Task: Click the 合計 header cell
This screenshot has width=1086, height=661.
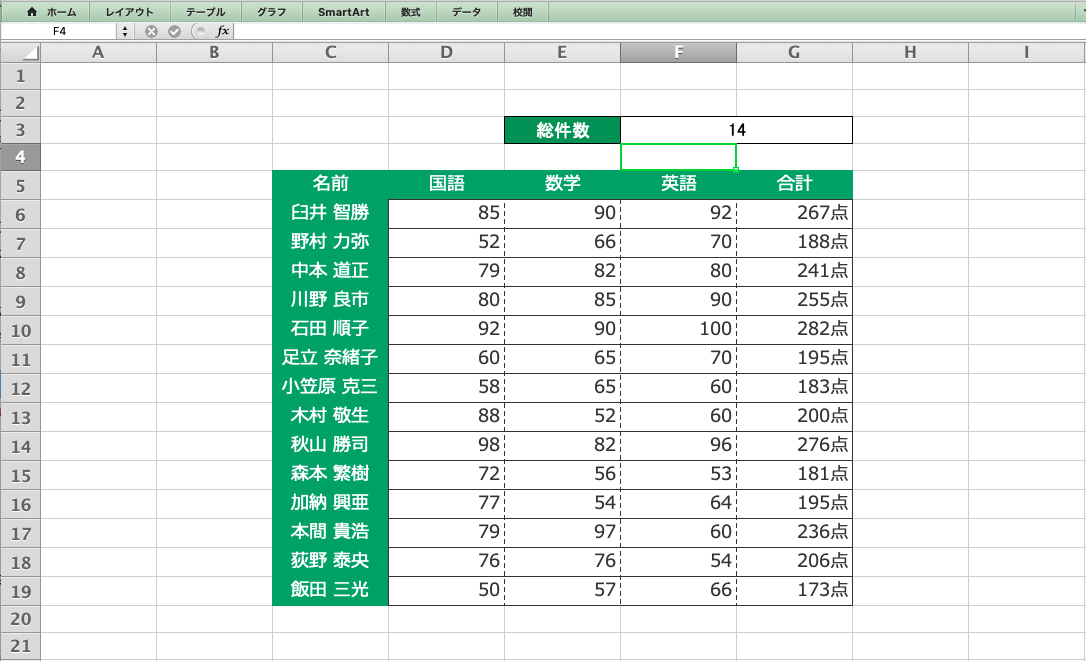Action: pos(794,184)
